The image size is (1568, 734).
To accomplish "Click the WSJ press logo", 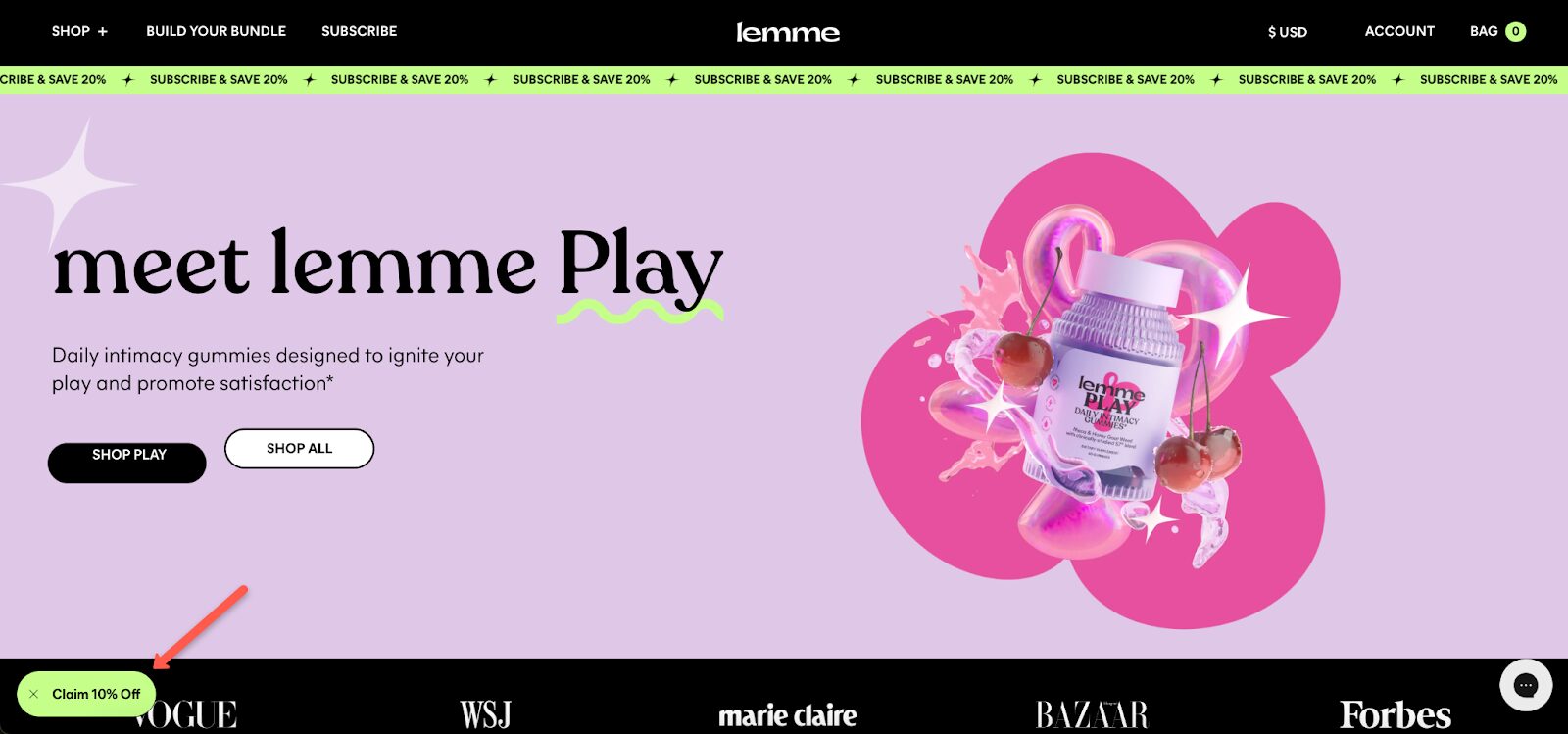I will (x=486, y=714).
